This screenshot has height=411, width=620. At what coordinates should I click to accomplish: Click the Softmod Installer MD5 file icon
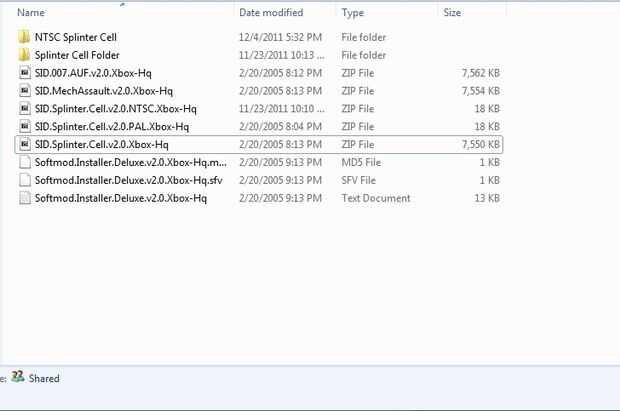pyautogui.click(x=25, y=162)
